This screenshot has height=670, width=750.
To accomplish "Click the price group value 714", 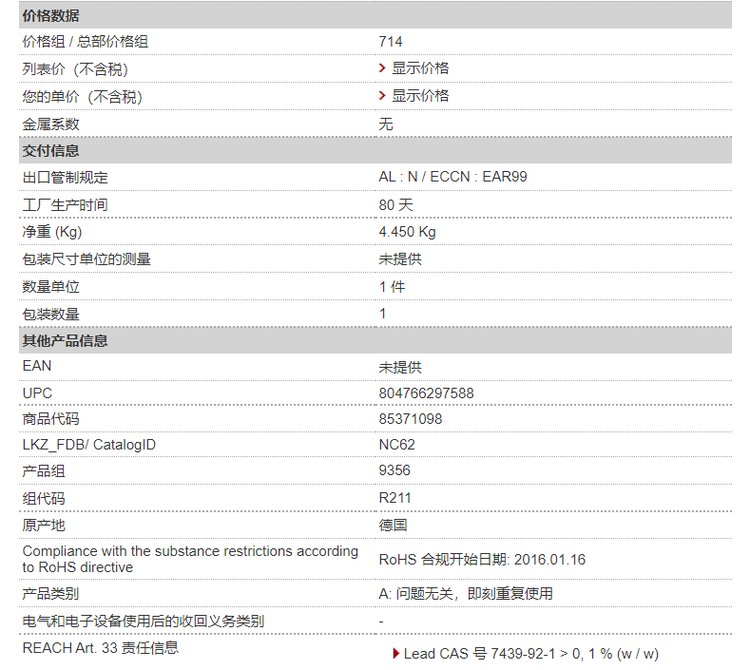I will 390,41.
